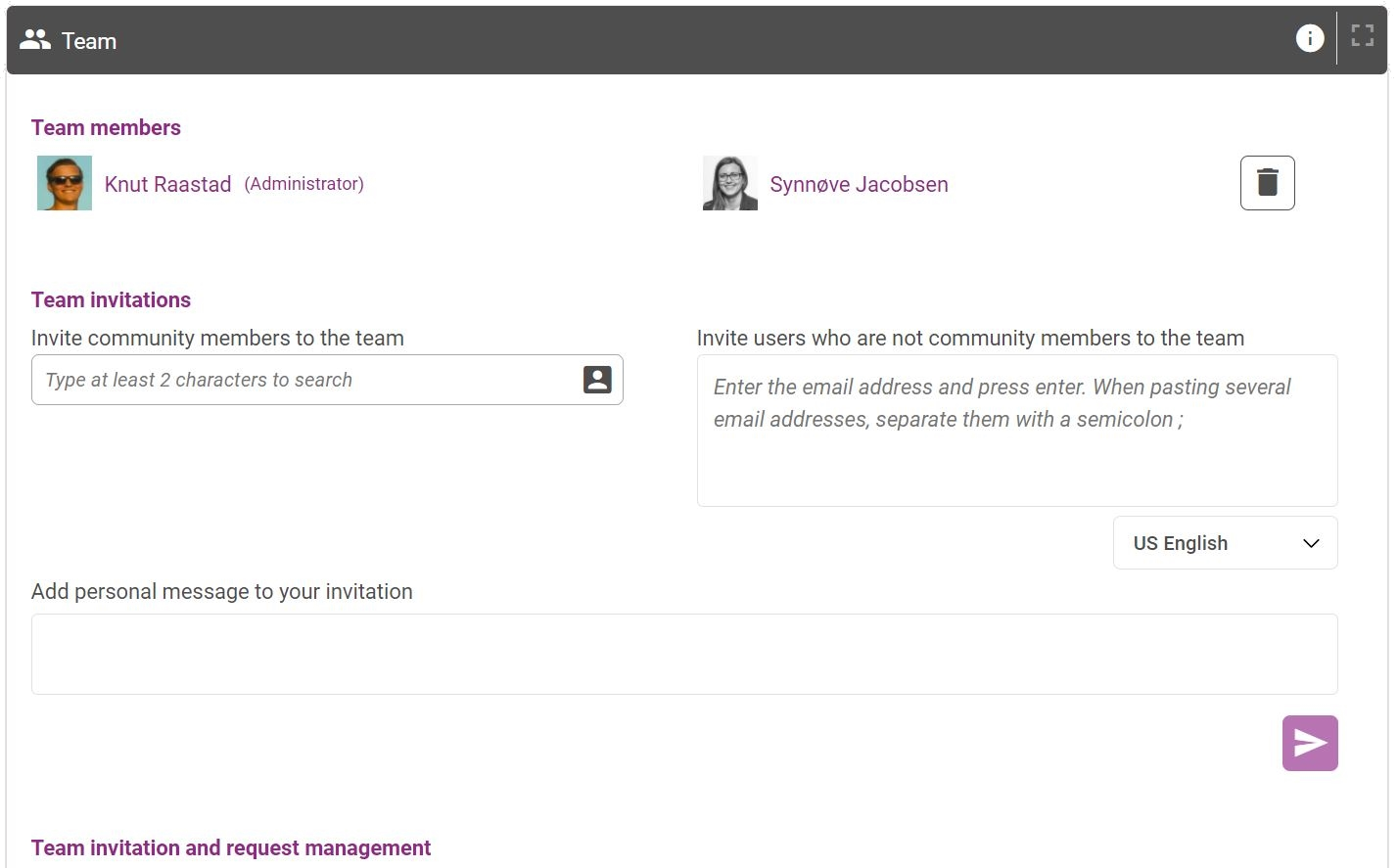1398x868 pixels.
Task: Click the Team members section heading
Action: point(106,127)
